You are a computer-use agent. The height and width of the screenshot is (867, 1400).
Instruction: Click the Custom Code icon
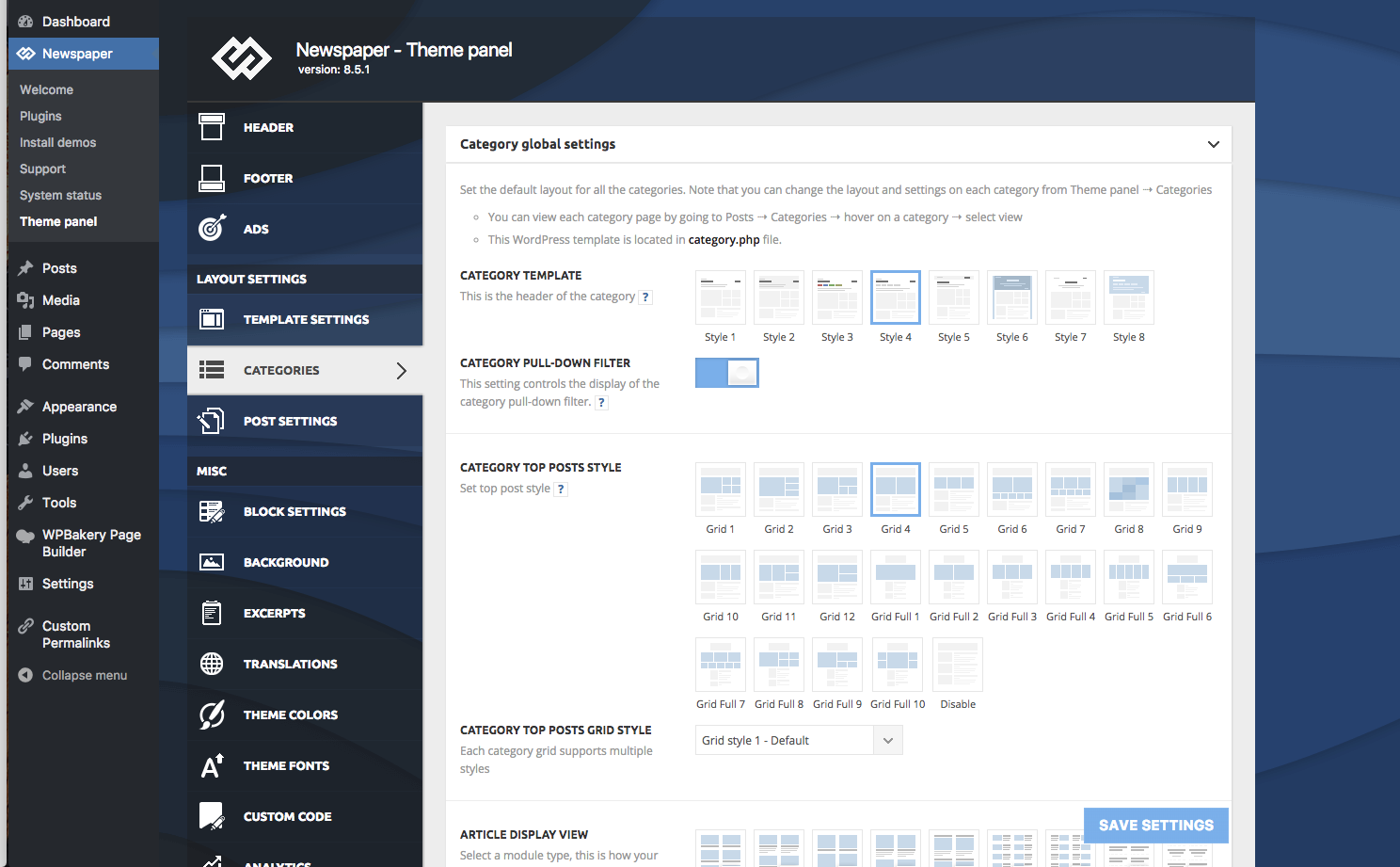[212, 816]
